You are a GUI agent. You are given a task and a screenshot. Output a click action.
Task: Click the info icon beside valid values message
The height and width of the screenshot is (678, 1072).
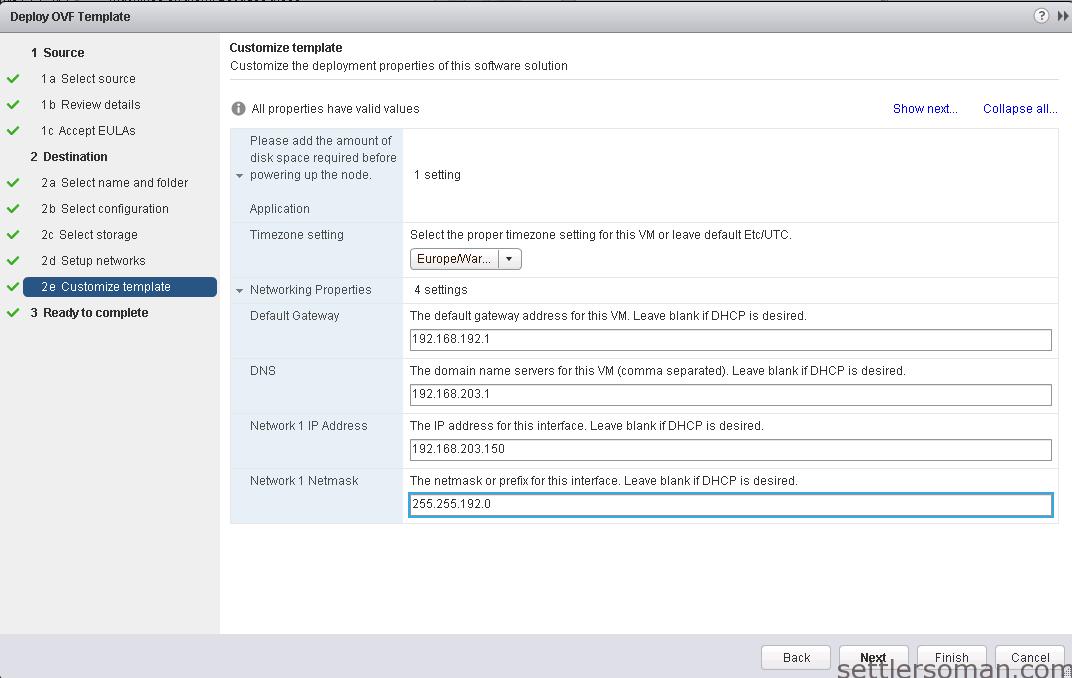(238, 109)
